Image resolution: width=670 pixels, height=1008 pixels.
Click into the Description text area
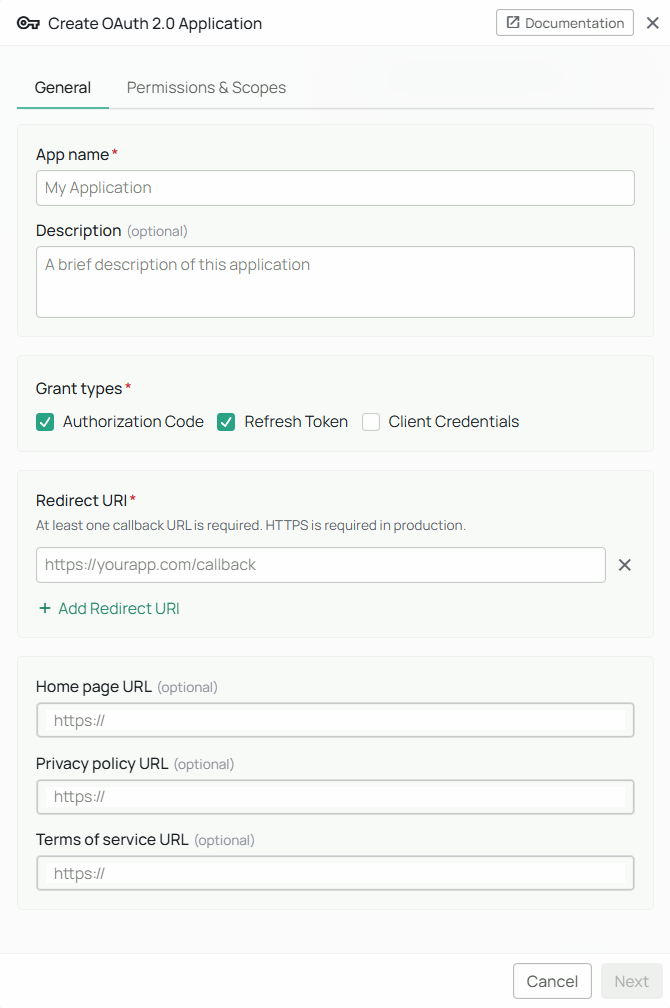click(335, 282)
